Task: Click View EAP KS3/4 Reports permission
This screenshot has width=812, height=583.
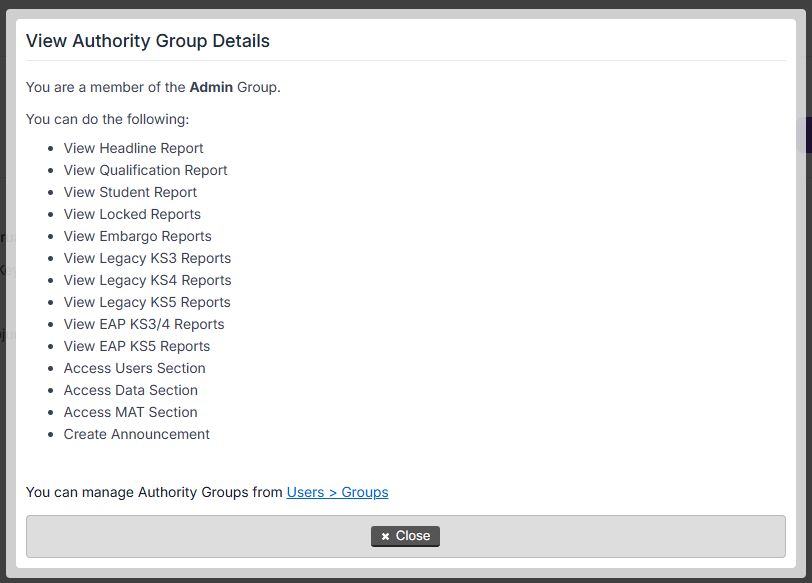Action: pos(144,324)
